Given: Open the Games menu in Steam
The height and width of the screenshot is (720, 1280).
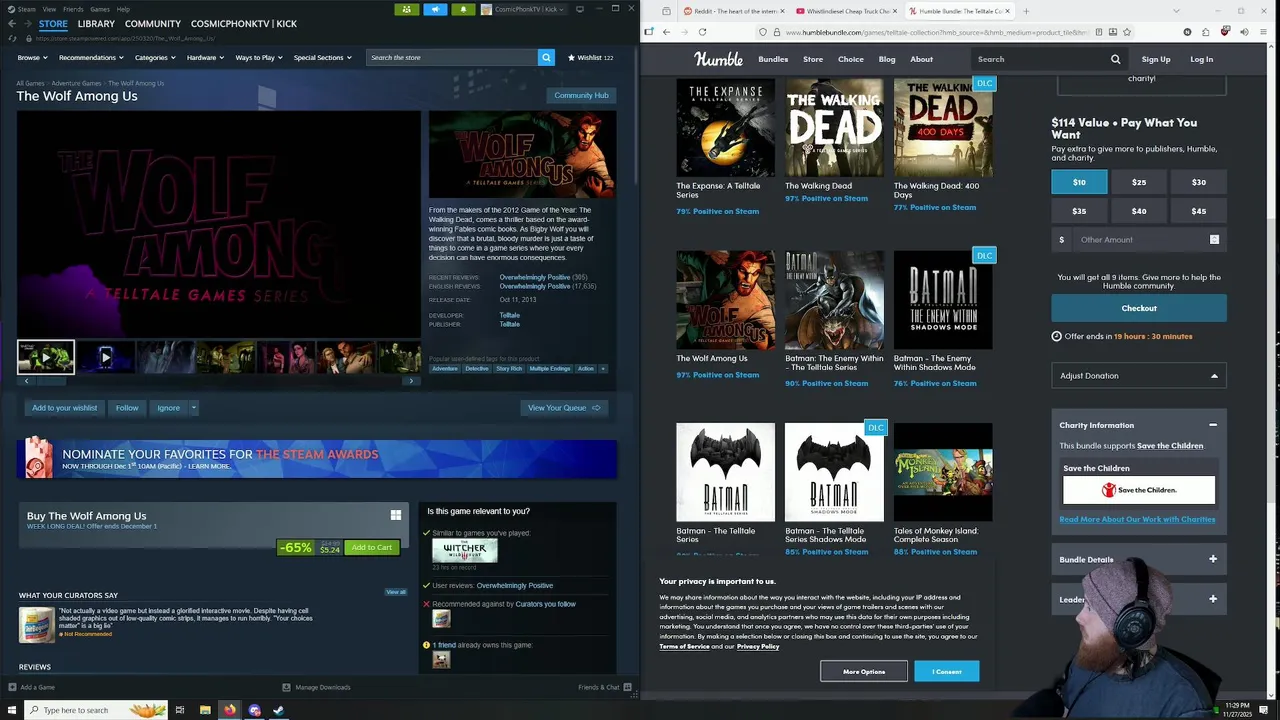Looking at the screenshot, I should click(x=100, y=9).
